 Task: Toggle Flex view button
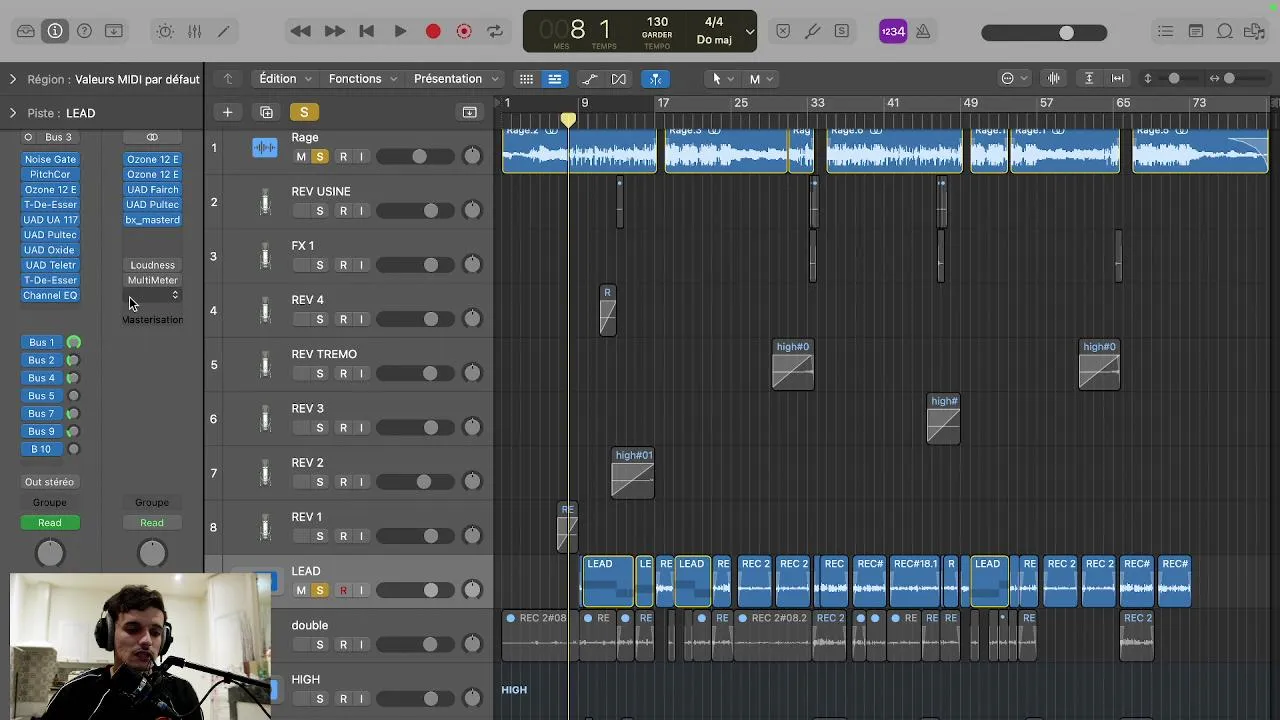619,79
